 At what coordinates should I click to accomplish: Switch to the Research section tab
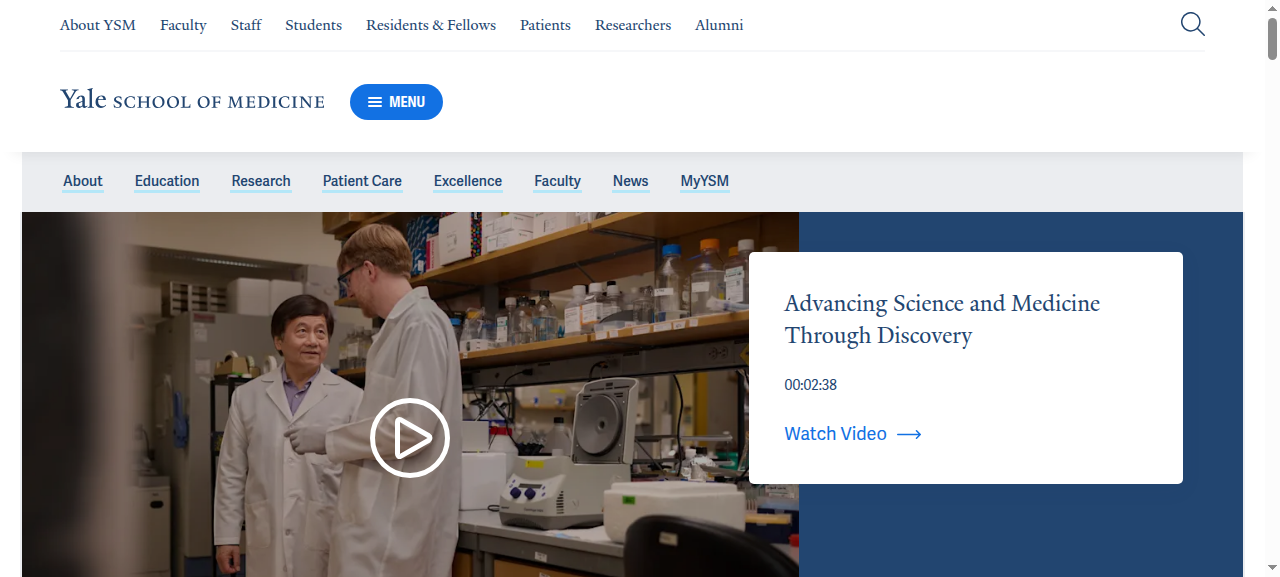(x=261, y=181)
